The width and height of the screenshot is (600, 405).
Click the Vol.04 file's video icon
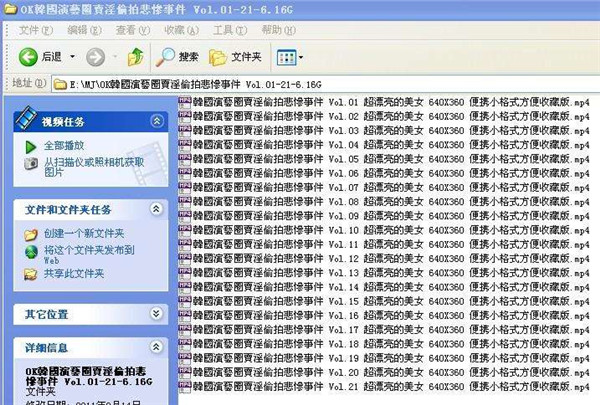tap(185, 145)
